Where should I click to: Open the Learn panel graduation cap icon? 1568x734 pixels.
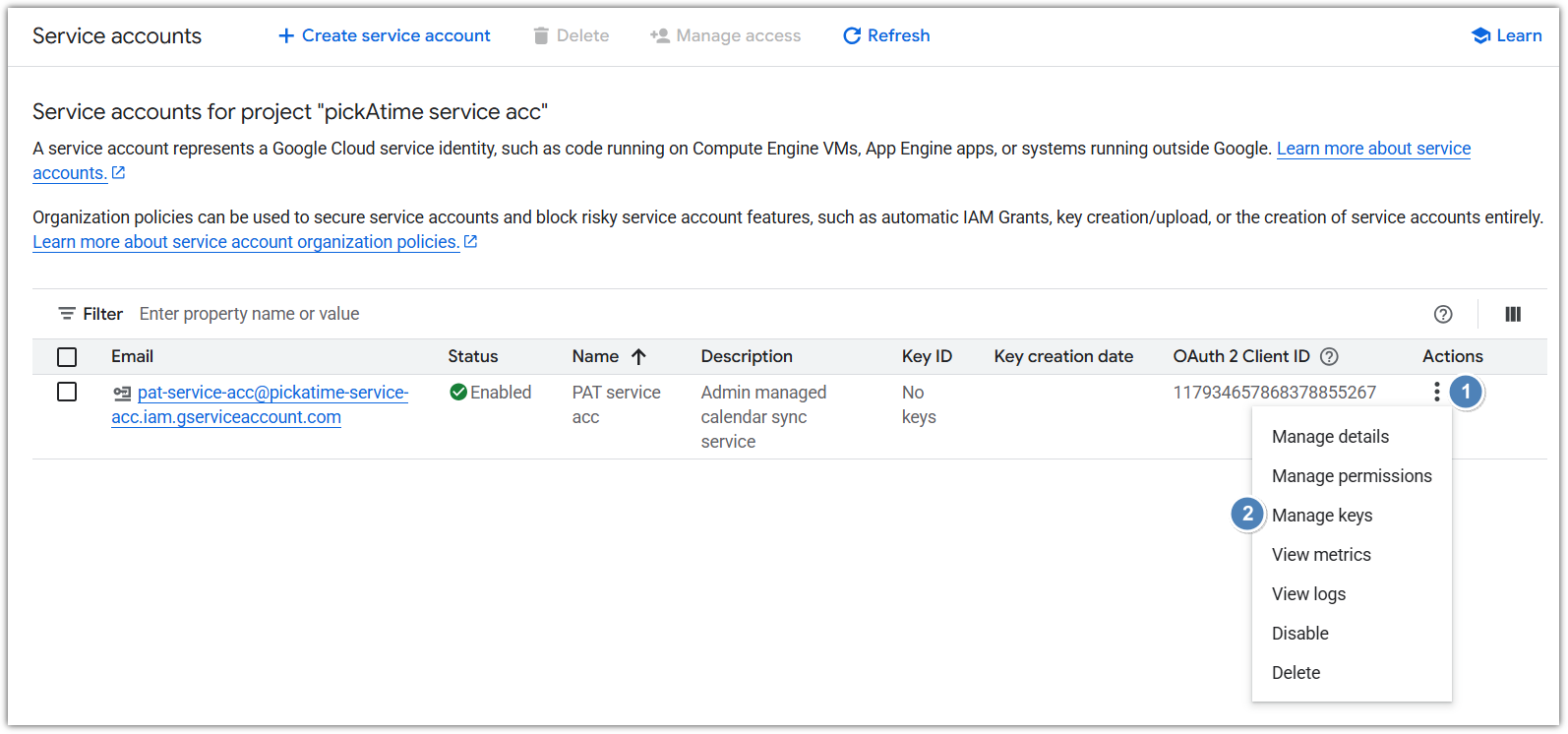[1480, 36]
